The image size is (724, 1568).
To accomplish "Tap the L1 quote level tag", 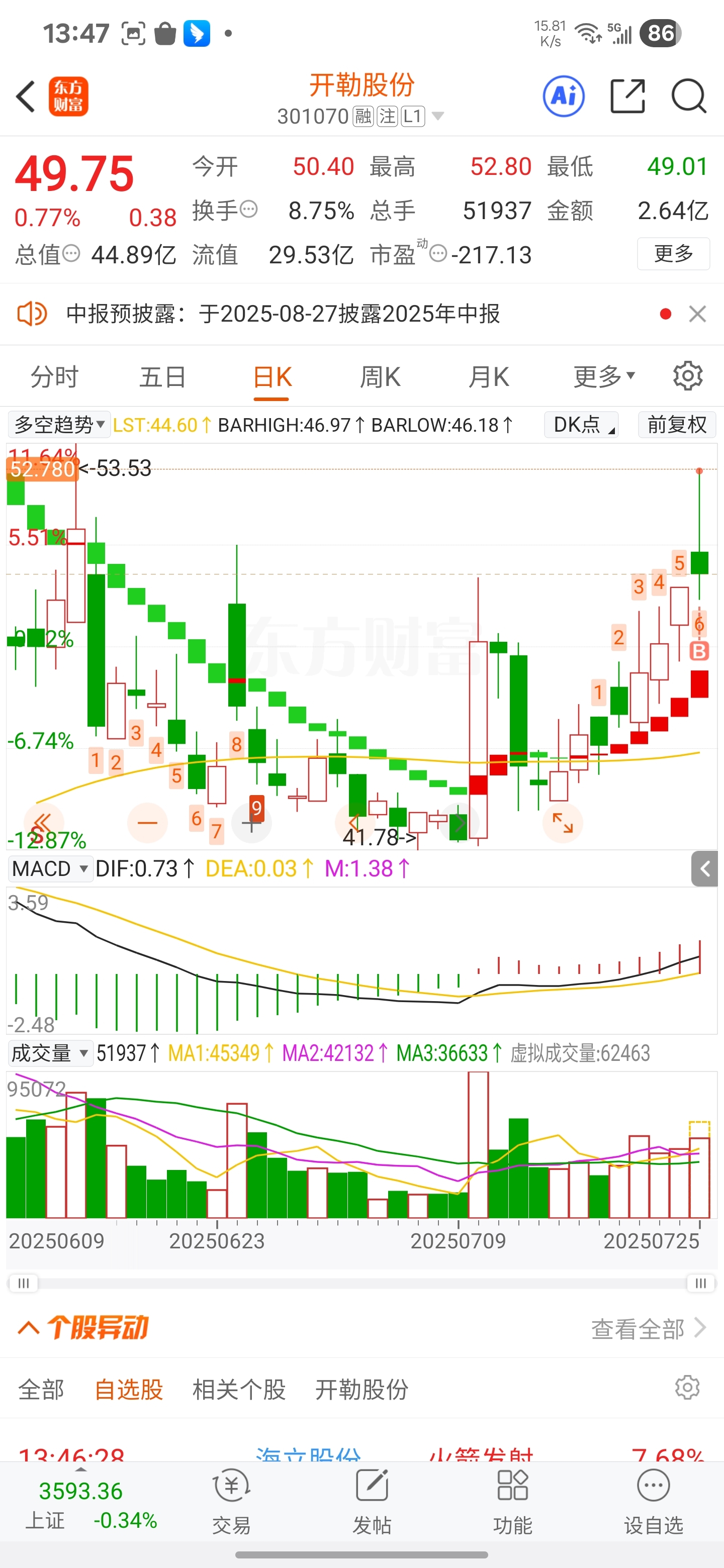I will tap(413, 116).
